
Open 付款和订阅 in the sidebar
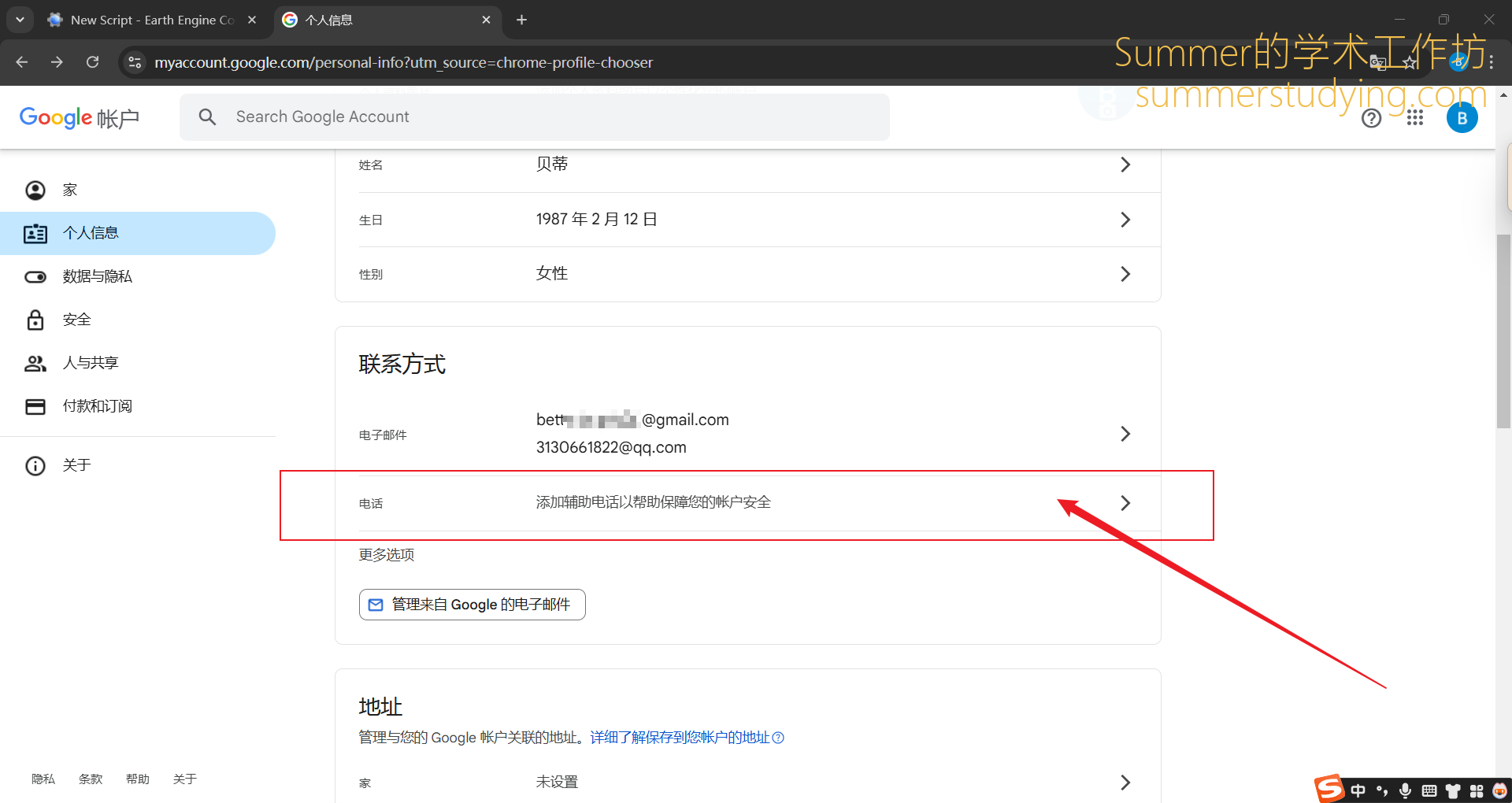coord(138,406)
